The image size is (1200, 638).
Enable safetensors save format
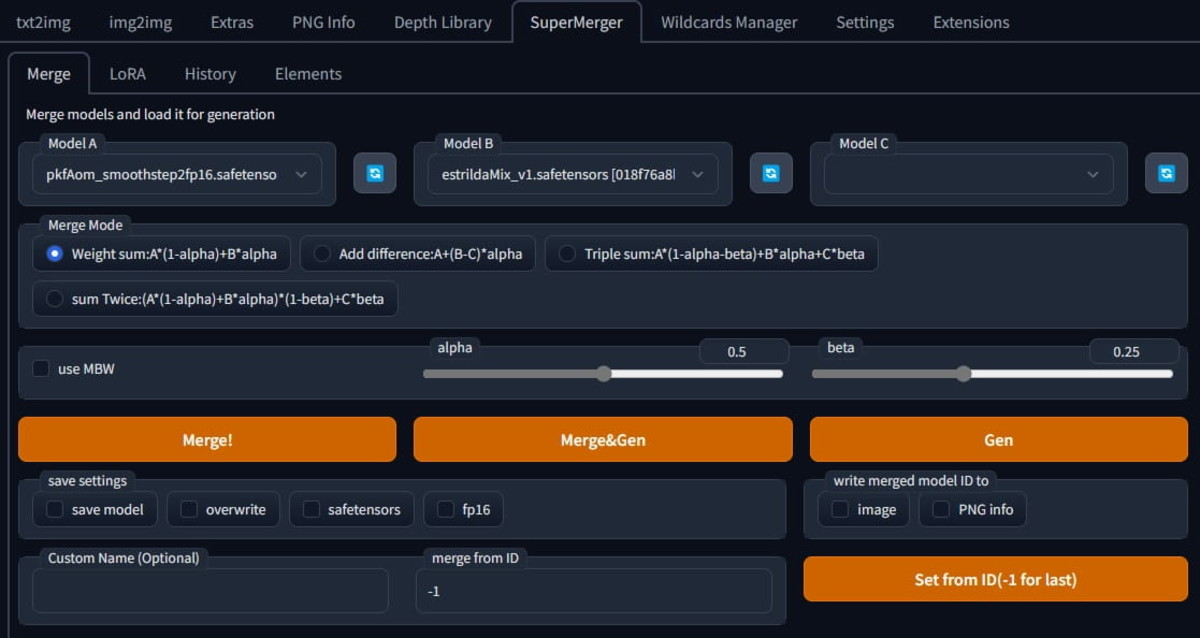tap(352, 510)
